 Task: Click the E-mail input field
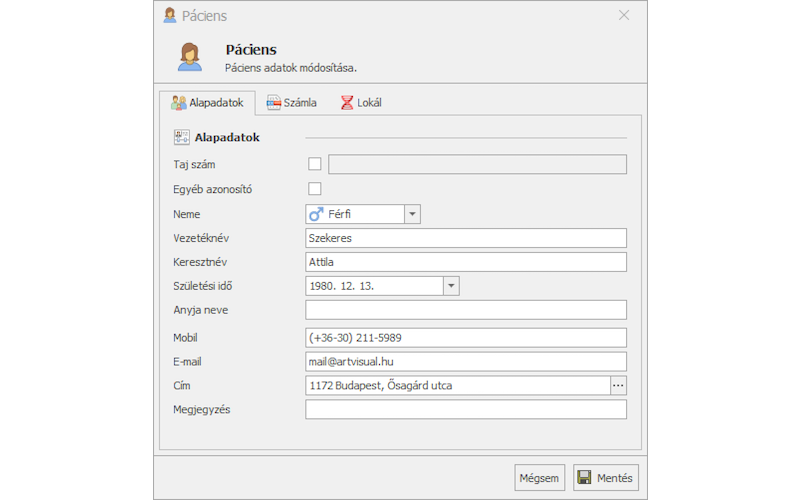[465, 362]
